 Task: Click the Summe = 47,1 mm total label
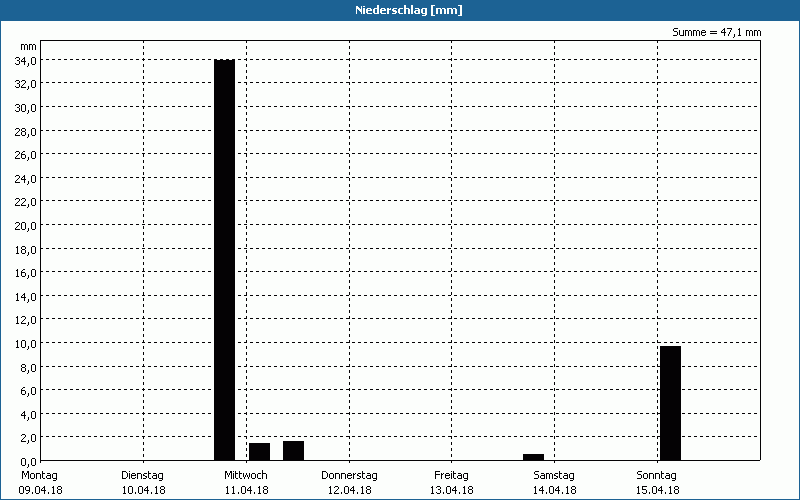pyautogui.click(x=716, y=32)
